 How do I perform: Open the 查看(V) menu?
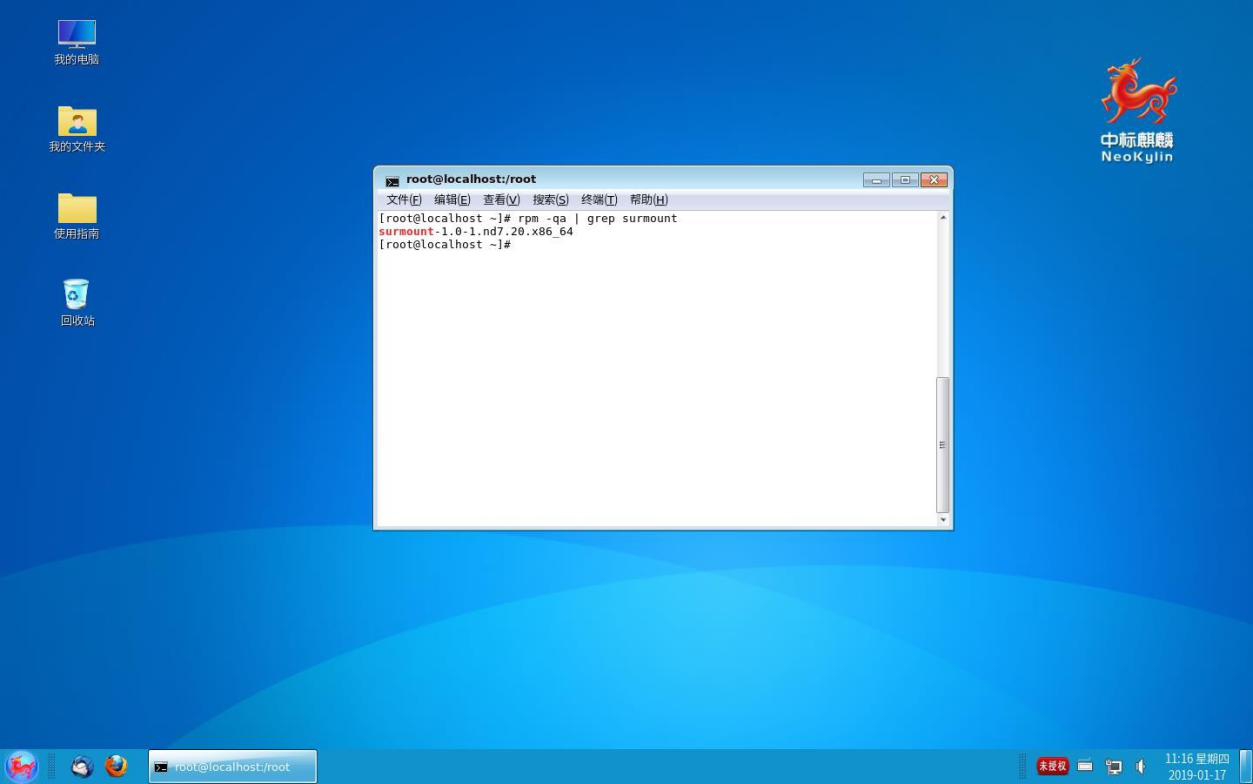click(501, 200)
